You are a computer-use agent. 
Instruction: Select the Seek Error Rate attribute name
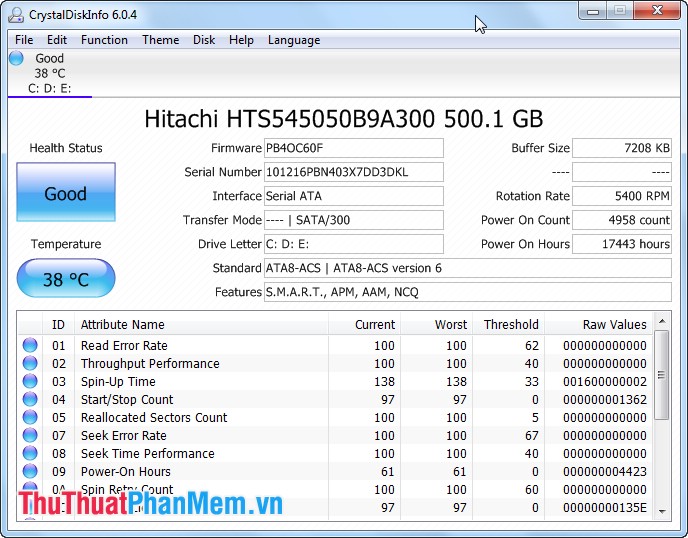coord(124,436)
